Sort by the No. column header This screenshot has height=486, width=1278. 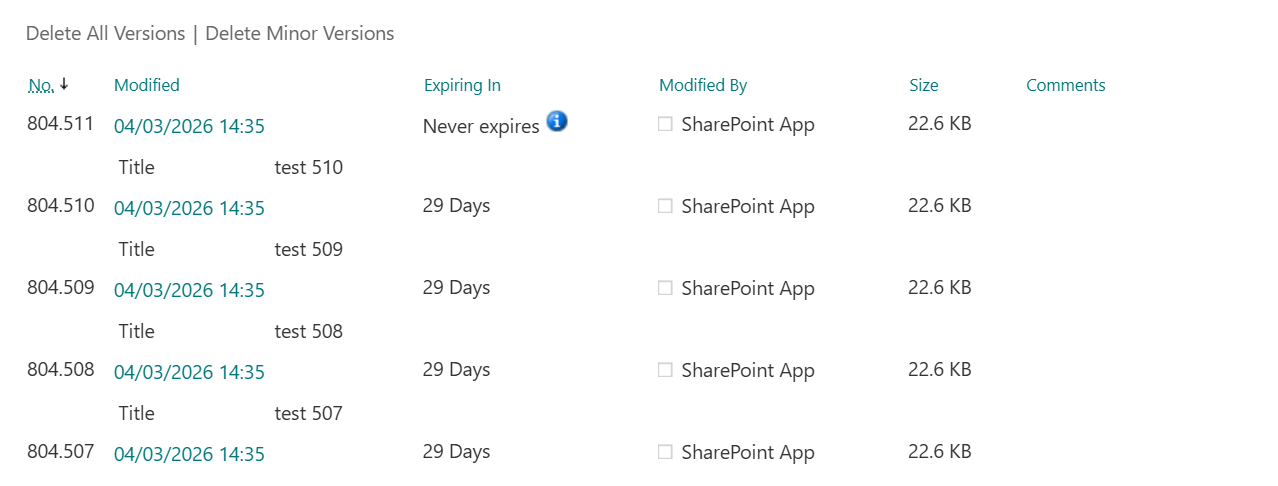pos(41,86)
